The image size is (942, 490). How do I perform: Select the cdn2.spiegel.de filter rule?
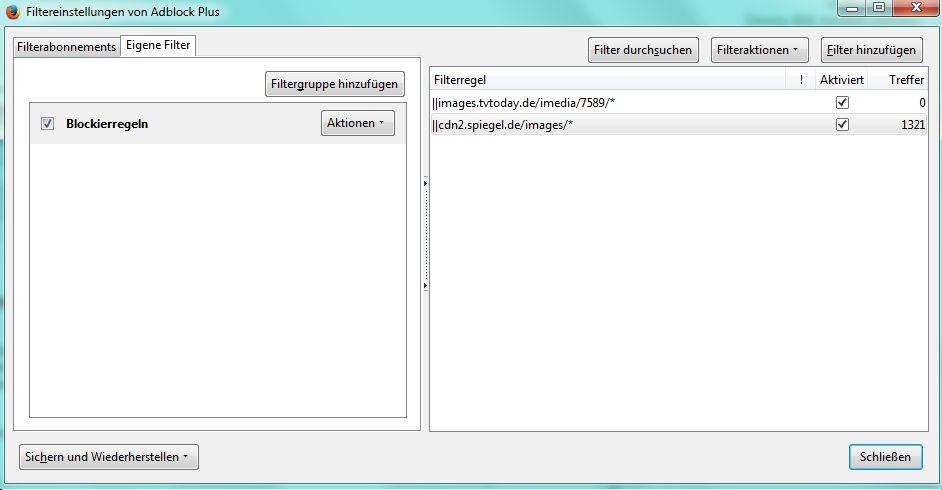679,125
